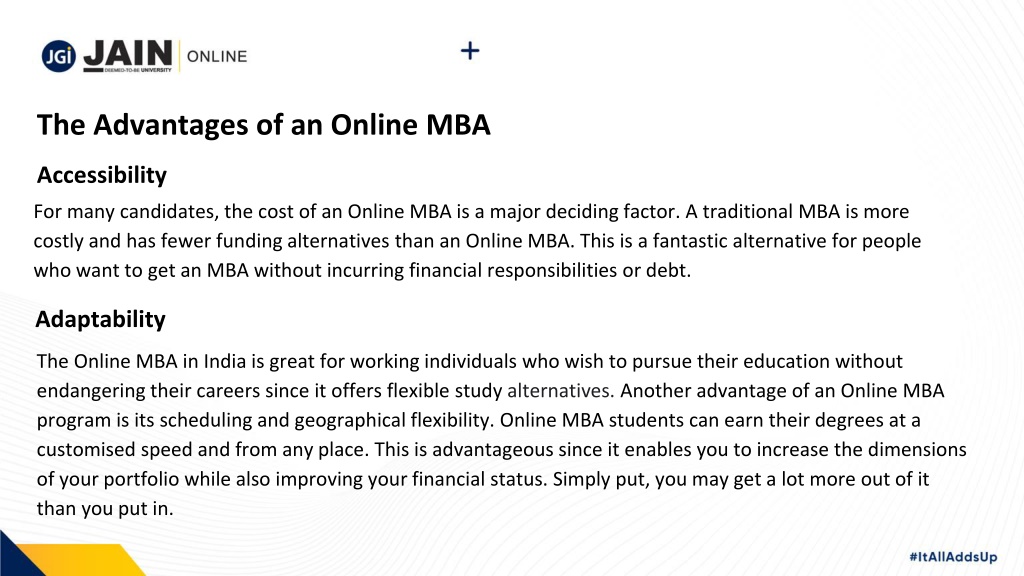Click the line starting customised speed and from
The height and width of the screenshot is (576, 1024).
[x=502, y=449]
